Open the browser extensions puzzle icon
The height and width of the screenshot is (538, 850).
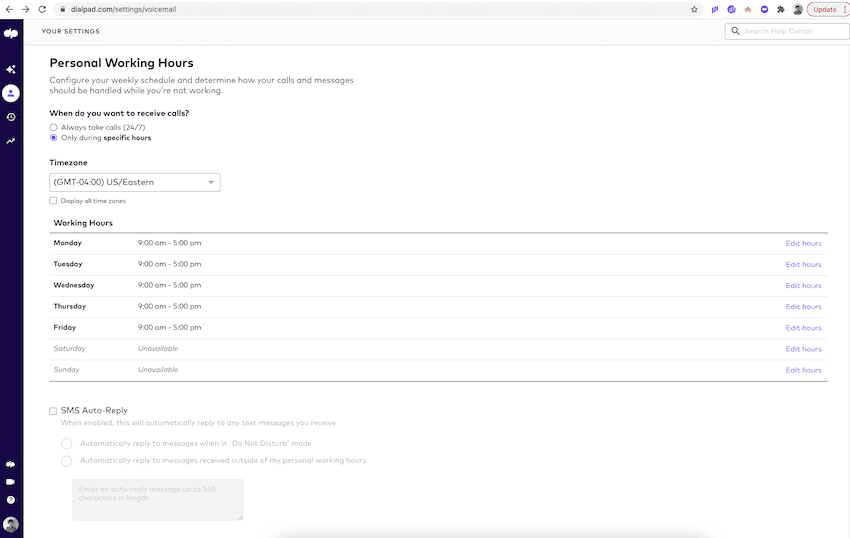(x=780, y=9)
